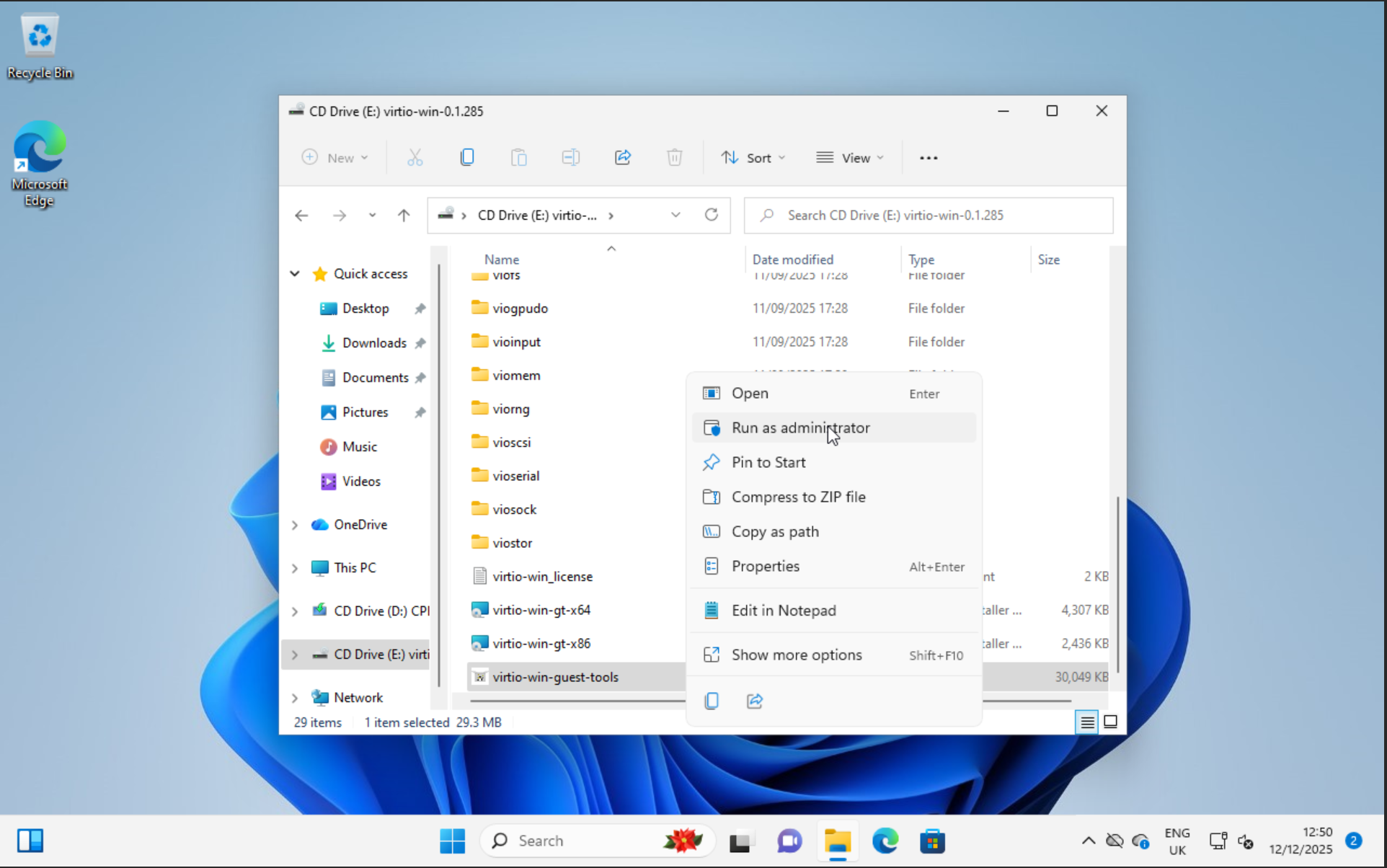Select the viogpudo folder
1387x868 pixels.
(520, 309)
